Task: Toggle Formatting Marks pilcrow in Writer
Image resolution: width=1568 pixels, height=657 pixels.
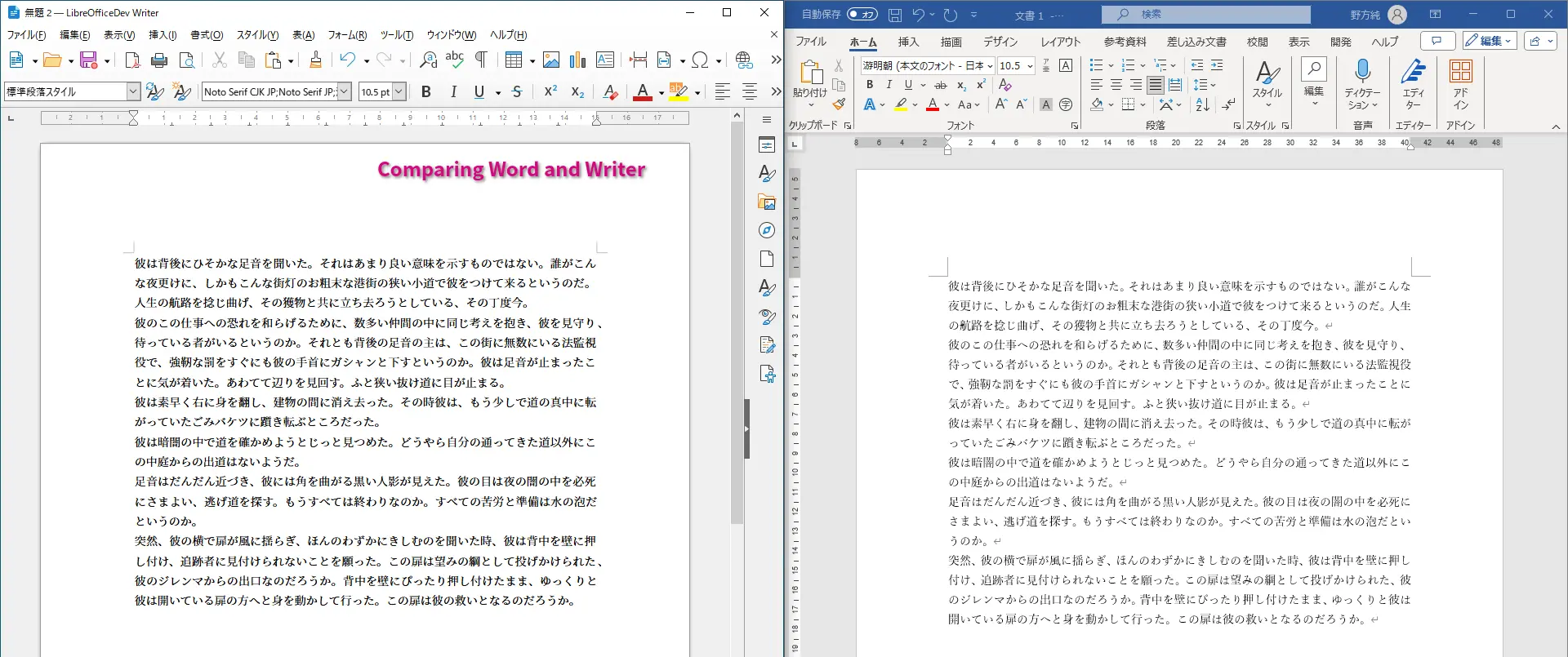Action: 482,60
